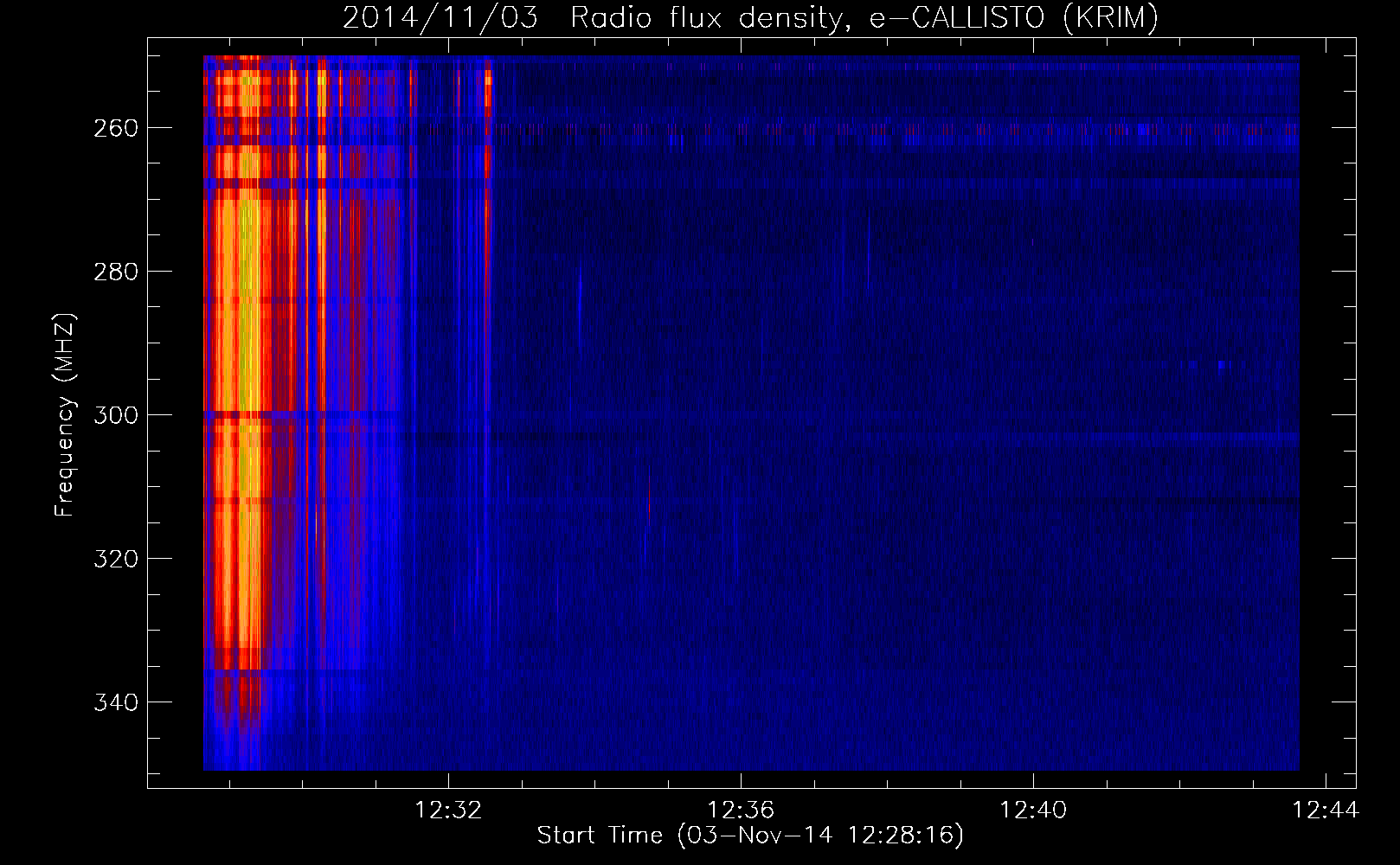
Task: Click the 12:40 time tick label
Action: click(x=1033, y=811)
